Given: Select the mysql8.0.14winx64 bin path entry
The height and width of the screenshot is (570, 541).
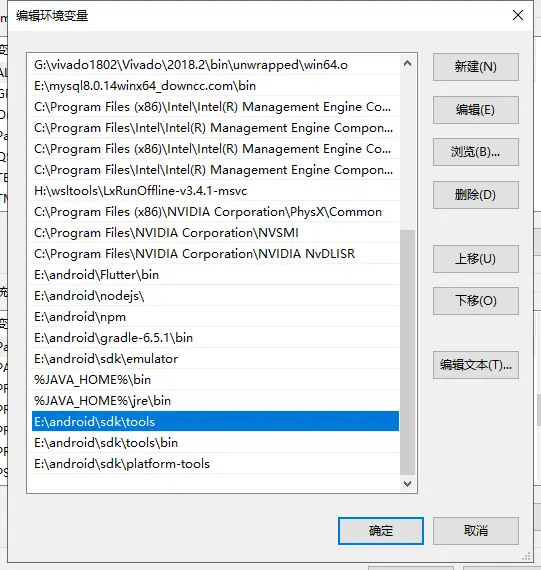Looking at the screenshot, I should coord(214,86).
